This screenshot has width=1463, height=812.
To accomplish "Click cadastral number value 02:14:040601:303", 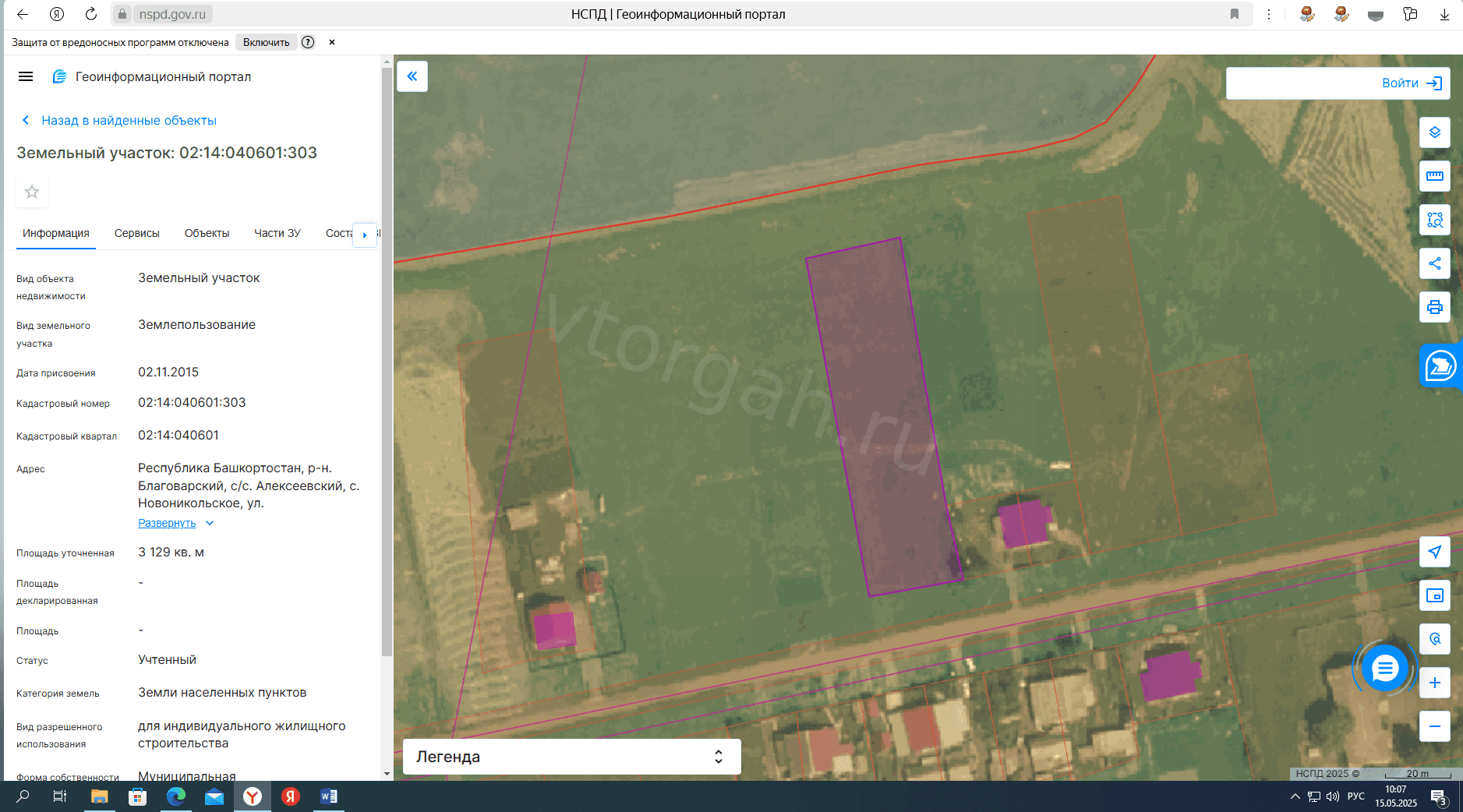I will point(192,403).
